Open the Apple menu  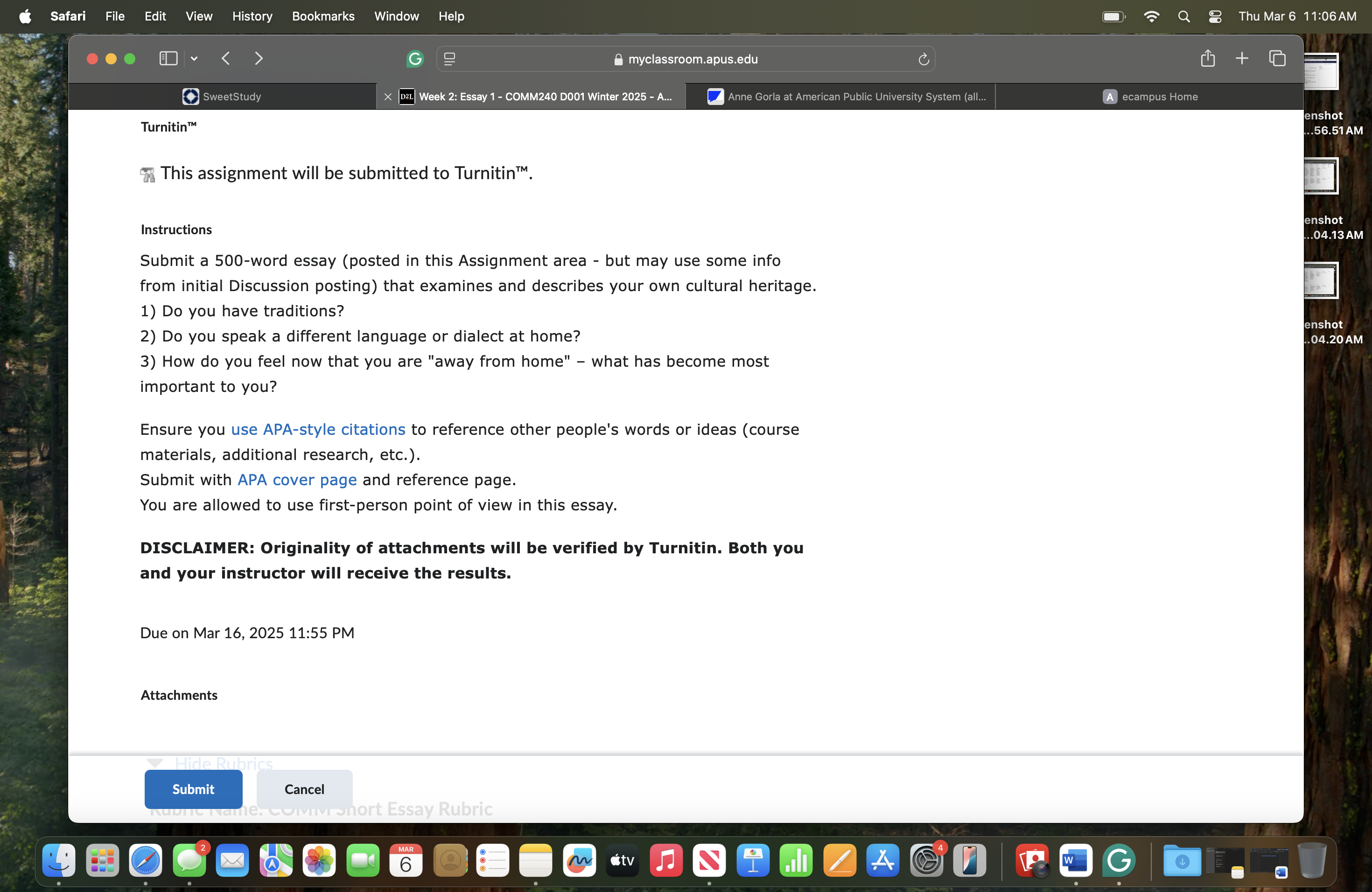coord(25,16)
